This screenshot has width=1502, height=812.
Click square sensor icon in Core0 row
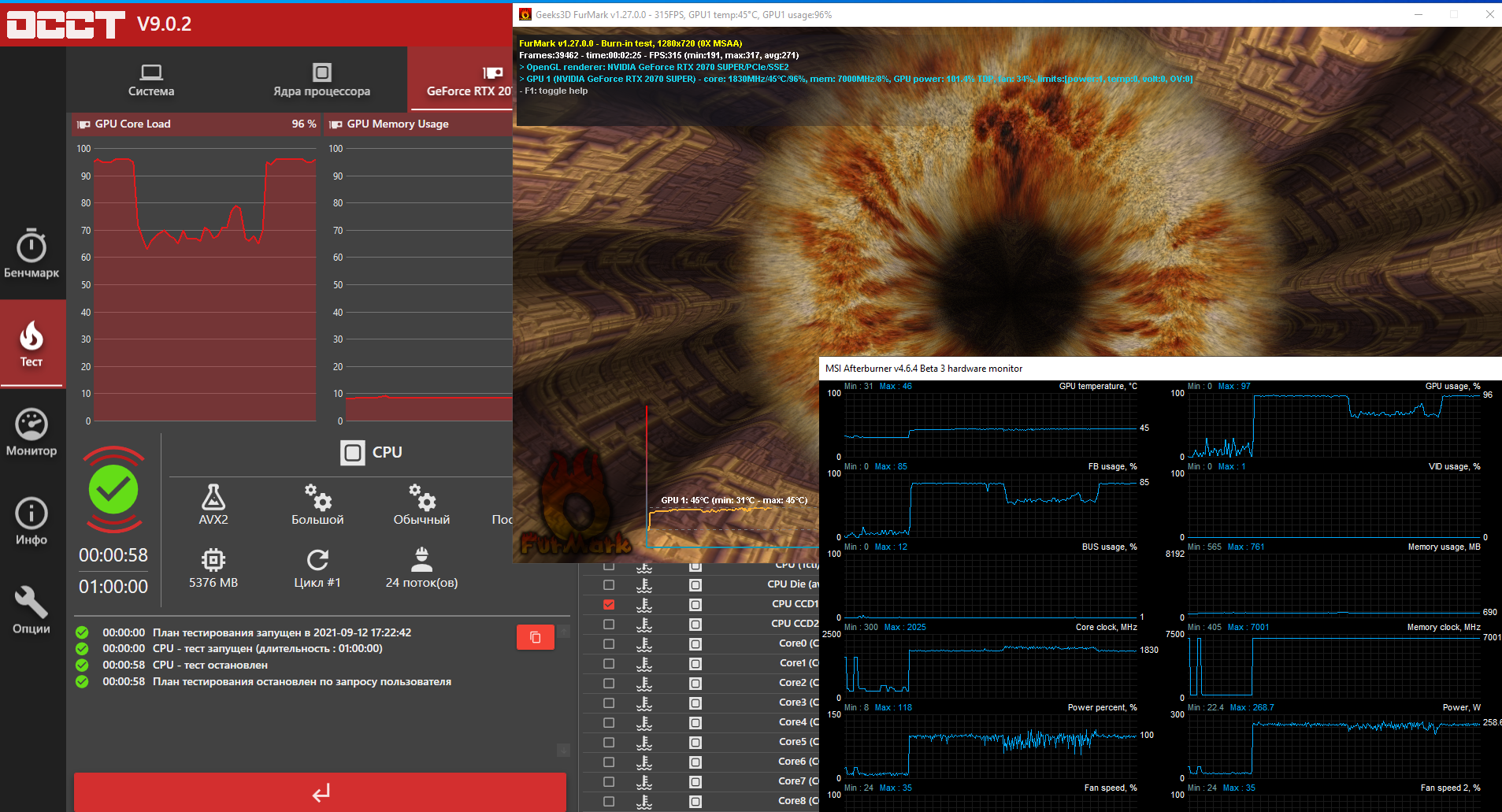[x=695, y=644]
